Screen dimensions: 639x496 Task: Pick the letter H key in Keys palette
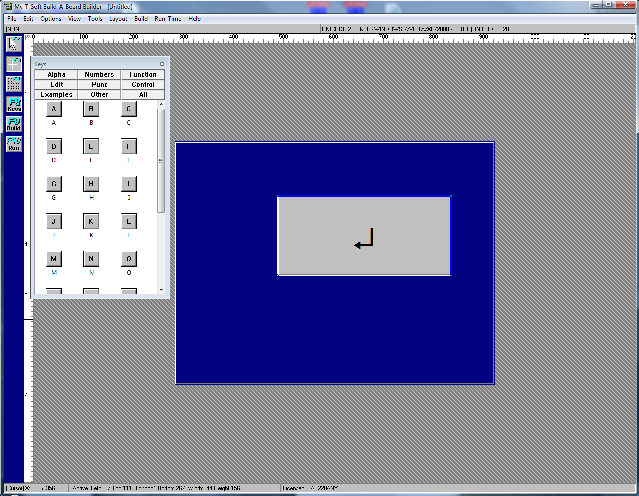click(91, 184)
